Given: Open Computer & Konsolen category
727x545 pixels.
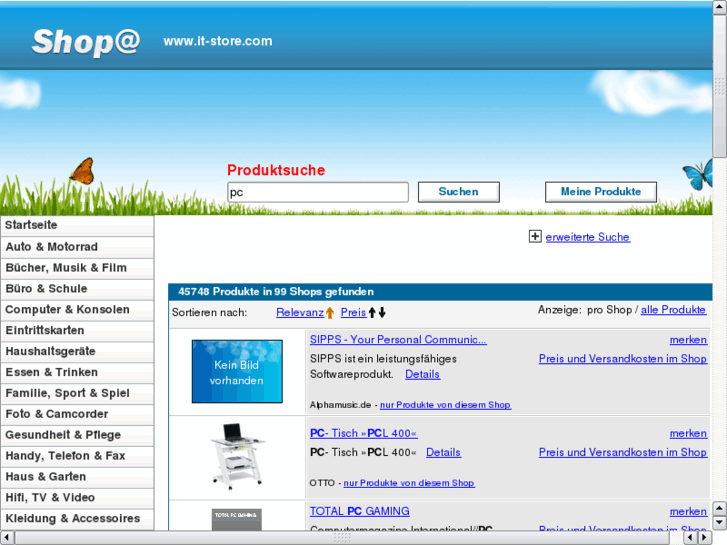Looking at the screenshot, I should click(x=77, y=309).
